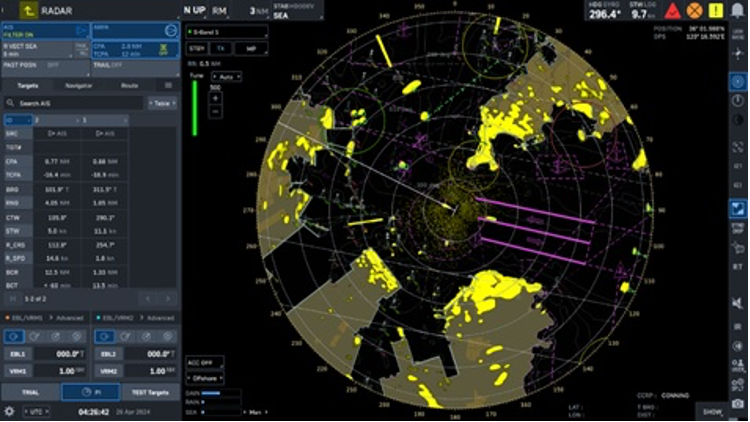Click the TX transmit button

(221, 48)
